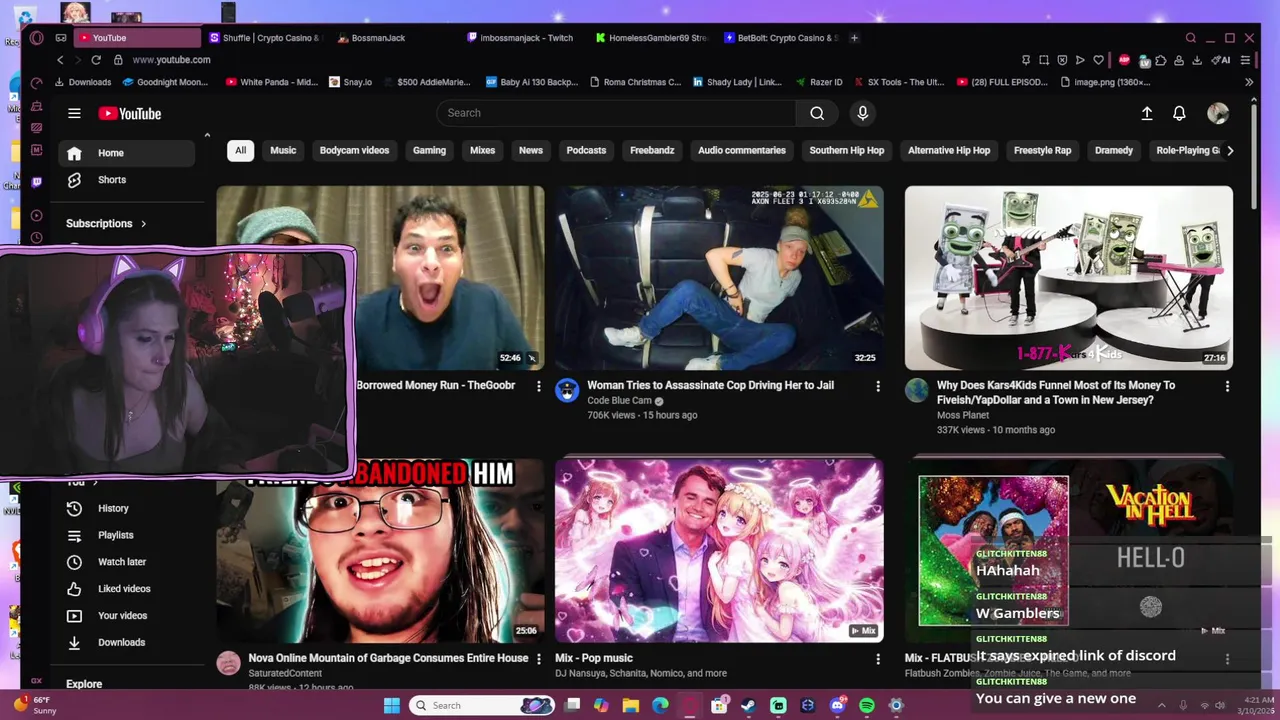The width and height of the screenshot is (1280, 720).
Task: Open Opera easy setup menu icon
Action: point(1245,60)
